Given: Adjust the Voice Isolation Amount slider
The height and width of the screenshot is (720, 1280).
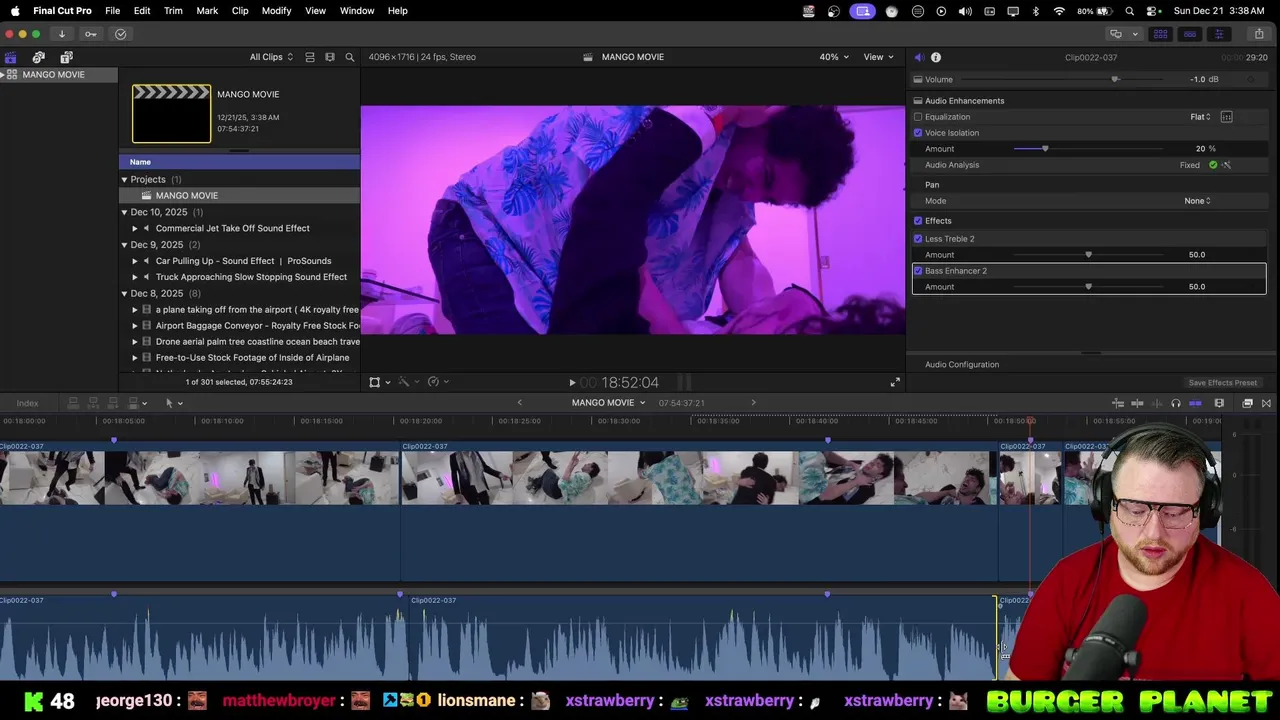Looking at the screenshot, I should point(1045,149).
